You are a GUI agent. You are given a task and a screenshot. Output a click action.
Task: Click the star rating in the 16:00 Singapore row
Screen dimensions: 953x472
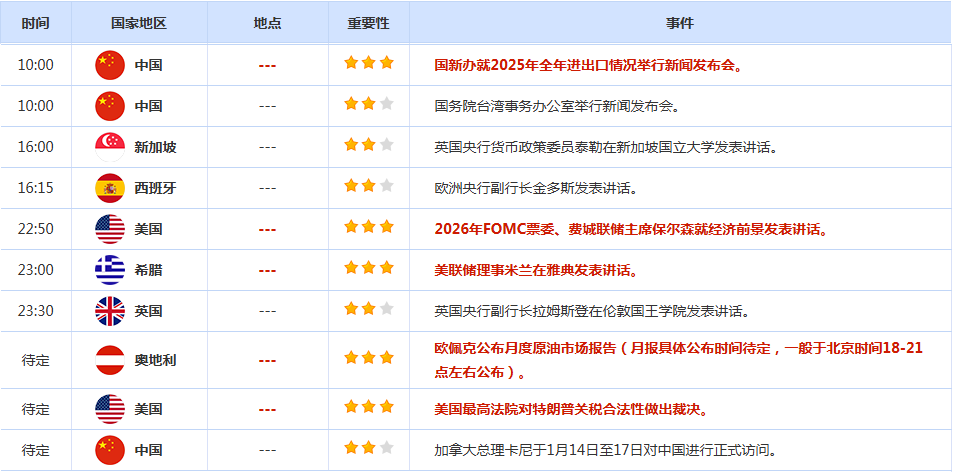click(369, 145)
